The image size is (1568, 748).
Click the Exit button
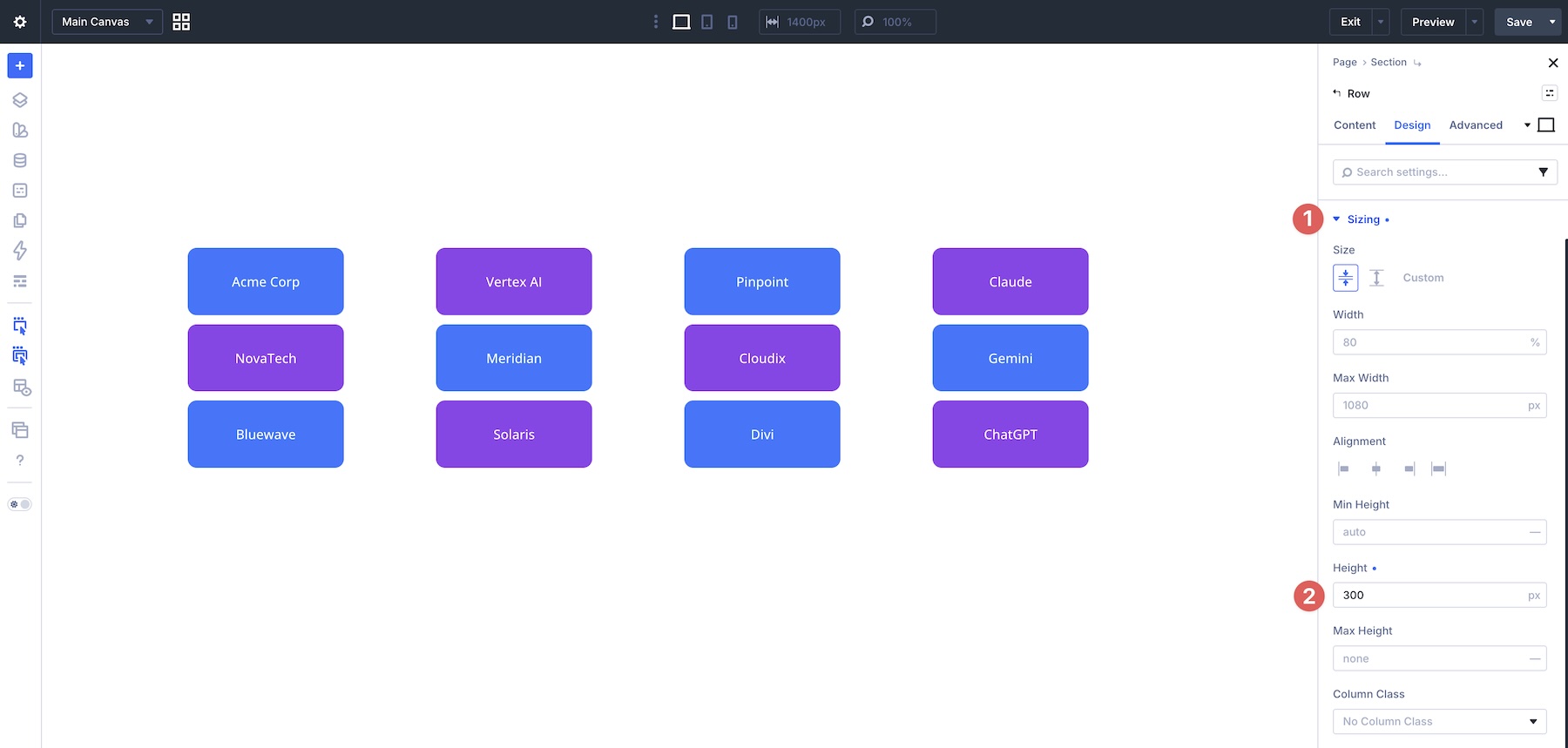[x=1350, y=22]
